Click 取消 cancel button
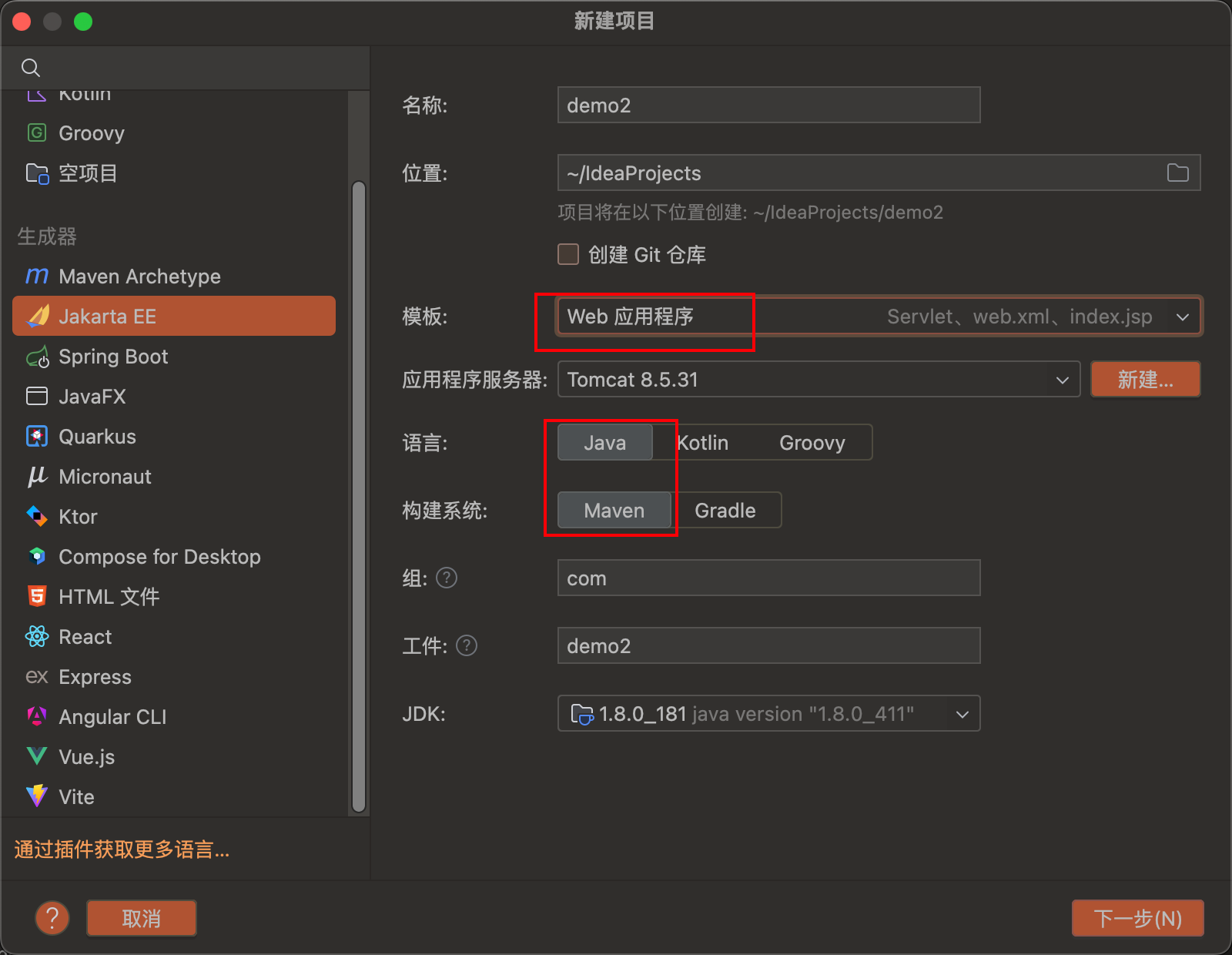Screen dimensions: 1232x955 coord(142,918)
